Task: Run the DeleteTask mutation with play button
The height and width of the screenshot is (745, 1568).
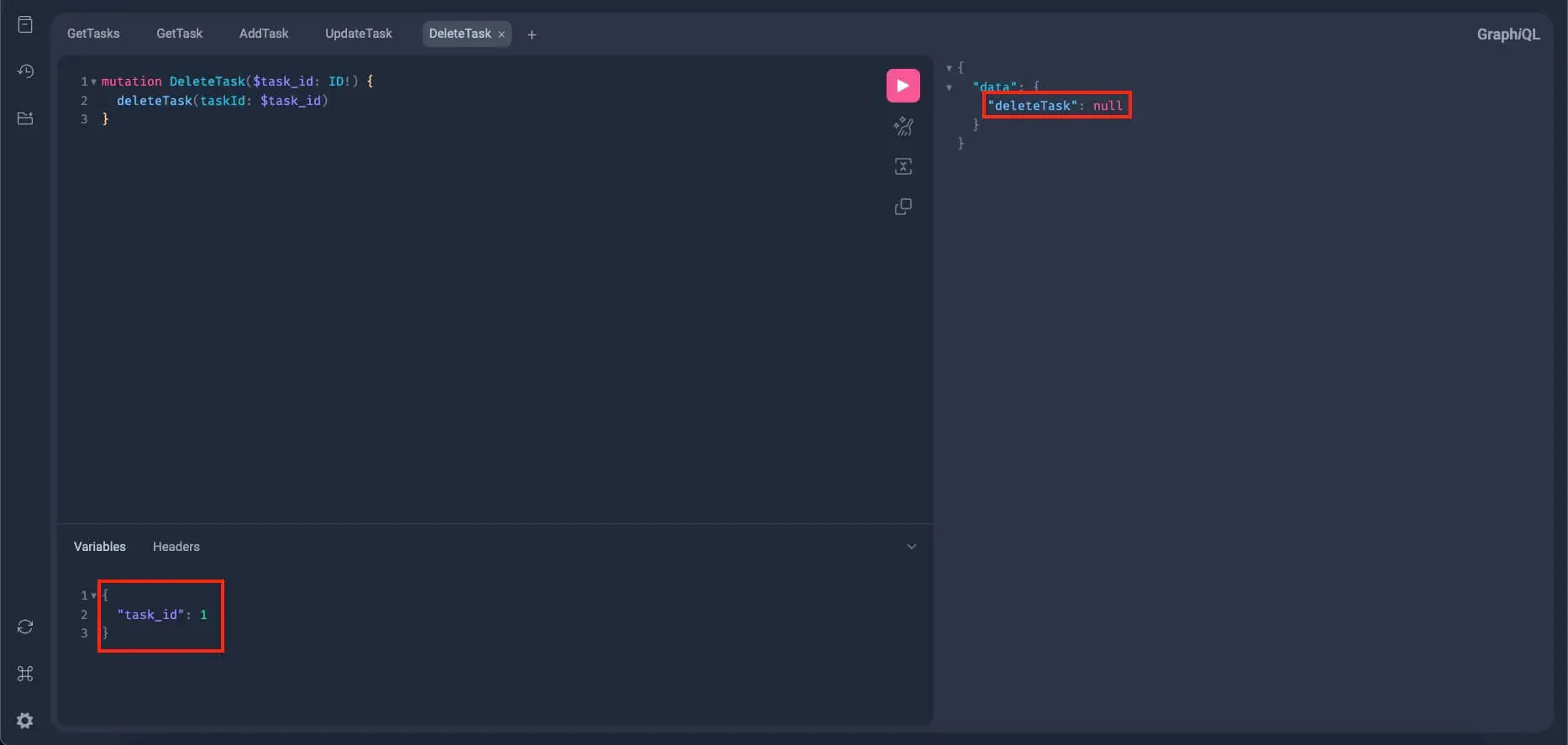Action: 902,86
